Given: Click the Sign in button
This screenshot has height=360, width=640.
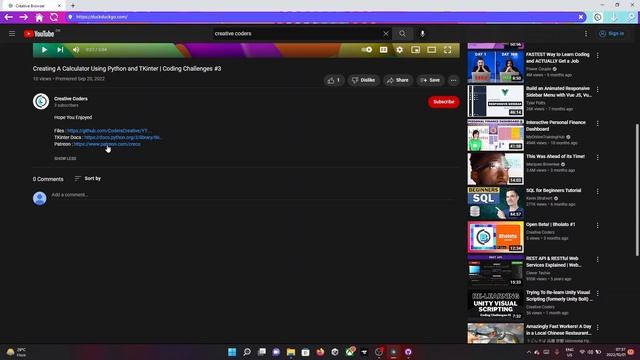Looking at the screenshot, I should tap(611, 33).
